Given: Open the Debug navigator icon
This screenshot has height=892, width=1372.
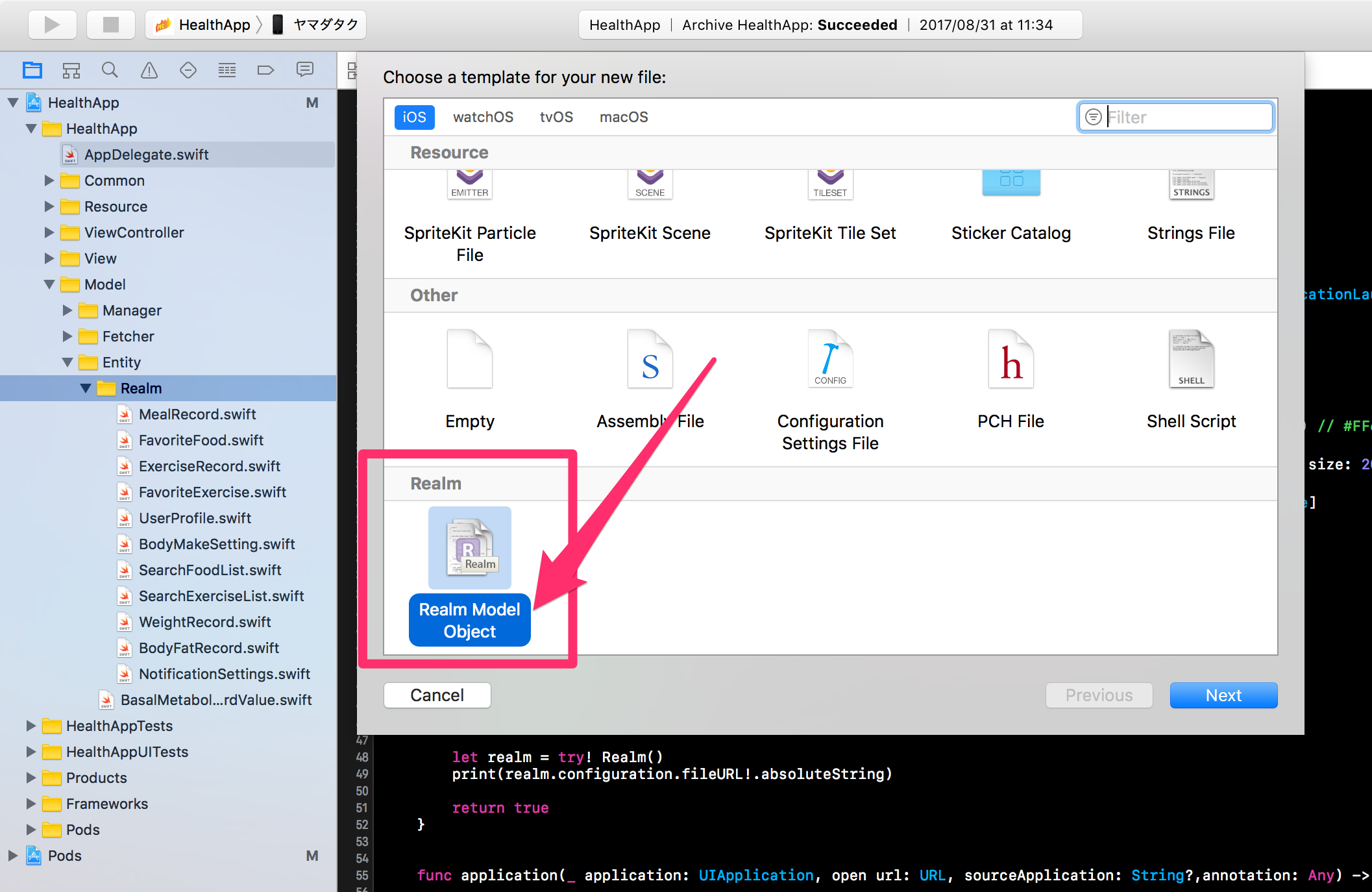Looking at the screenshot, I should [227, 70].
